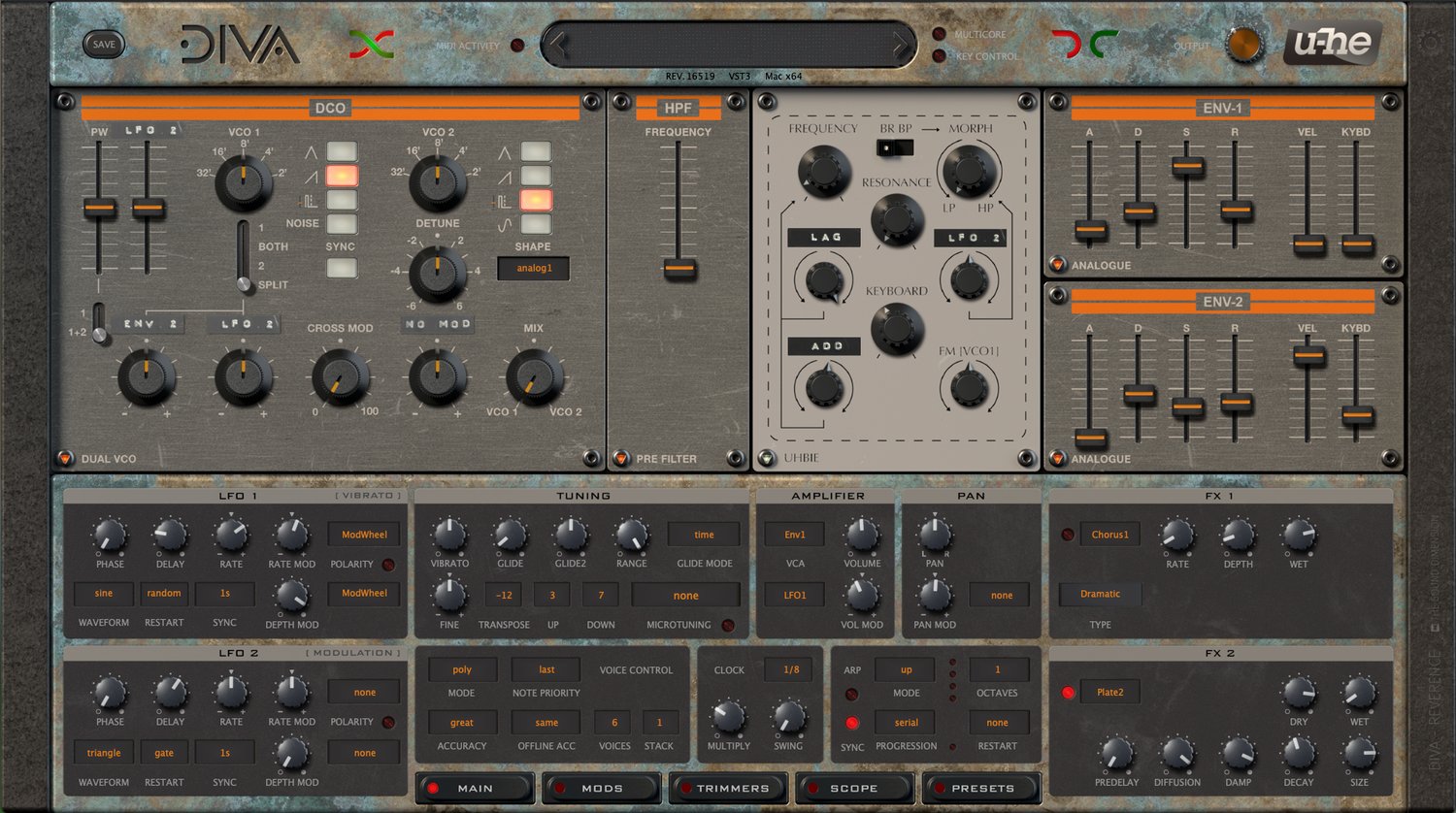The image size is (1456, 813).
Task: Click the ENV-2 VEL slider handle
Action: pos(1308,356)
